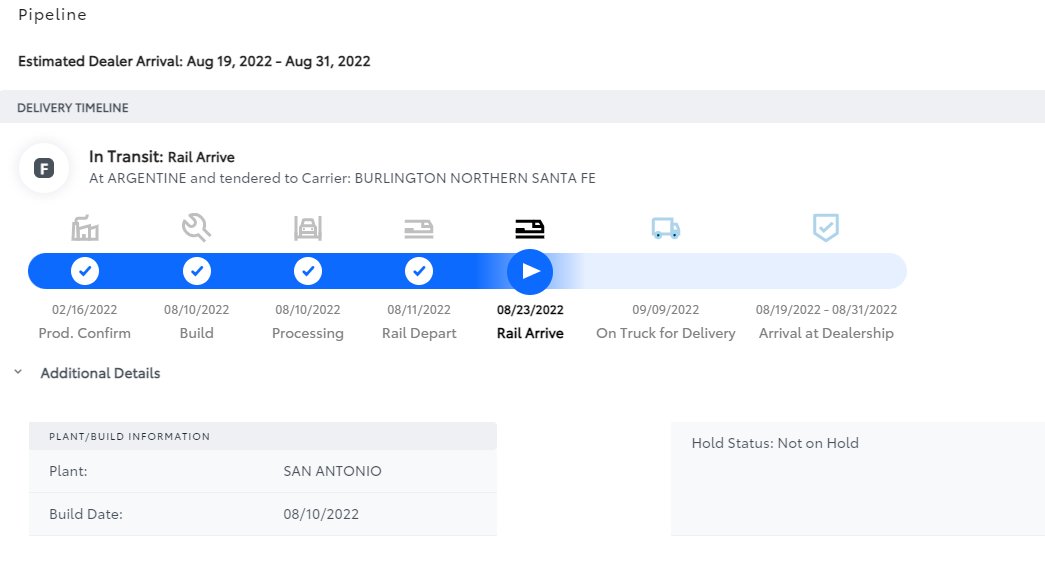This screenshot has width=1045, height=566.
Task: Click the In Transit: Rail Arrive status
Action: coord(162,157)
